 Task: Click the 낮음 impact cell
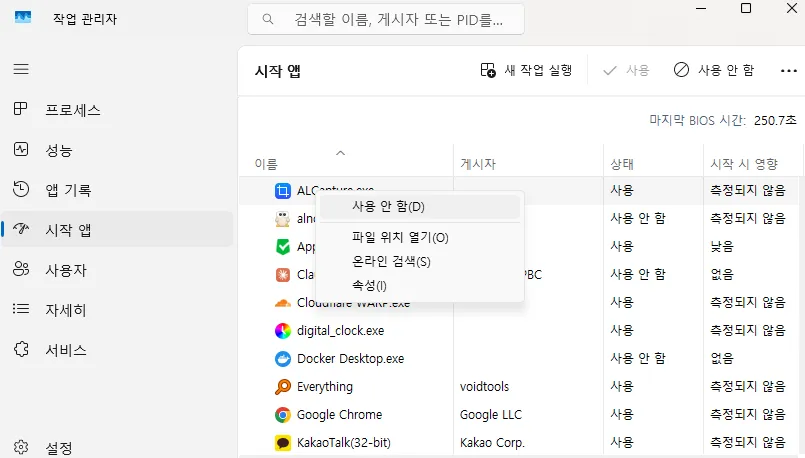tap(722, 246)
